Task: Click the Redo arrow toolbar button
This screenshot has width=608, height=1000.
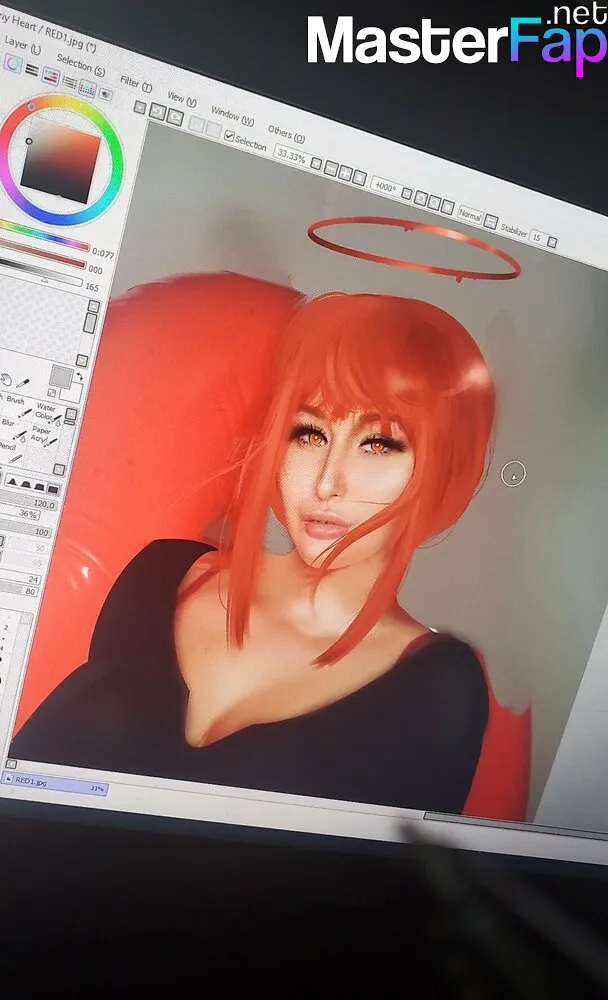Action: [x=174, y=117]
